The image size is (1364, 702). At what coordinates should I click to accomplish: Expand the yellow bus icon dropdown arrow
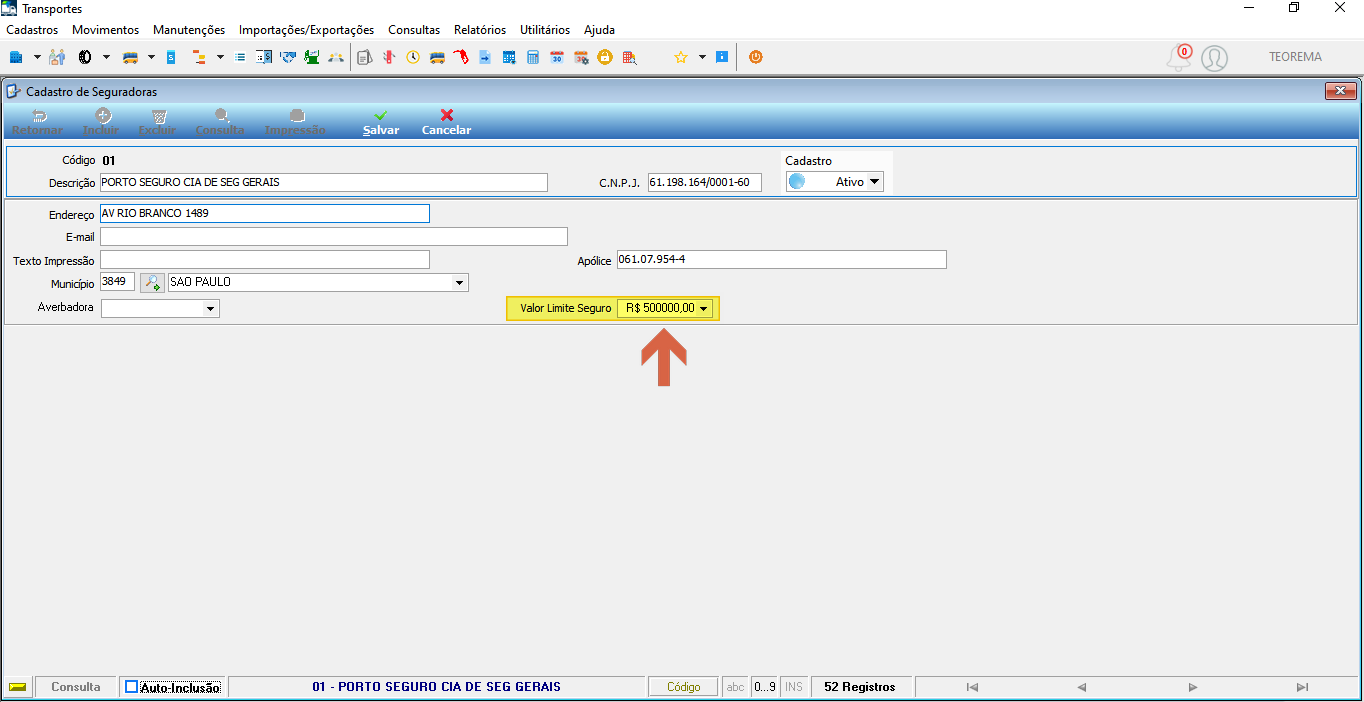pos(151,57)
